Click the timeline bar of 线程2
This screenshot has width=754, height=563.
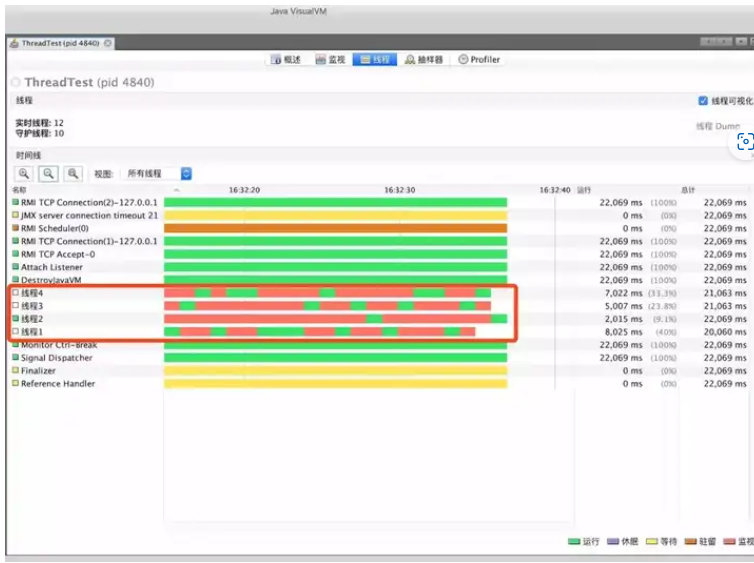pyautogui.click(x=336, y=319)
